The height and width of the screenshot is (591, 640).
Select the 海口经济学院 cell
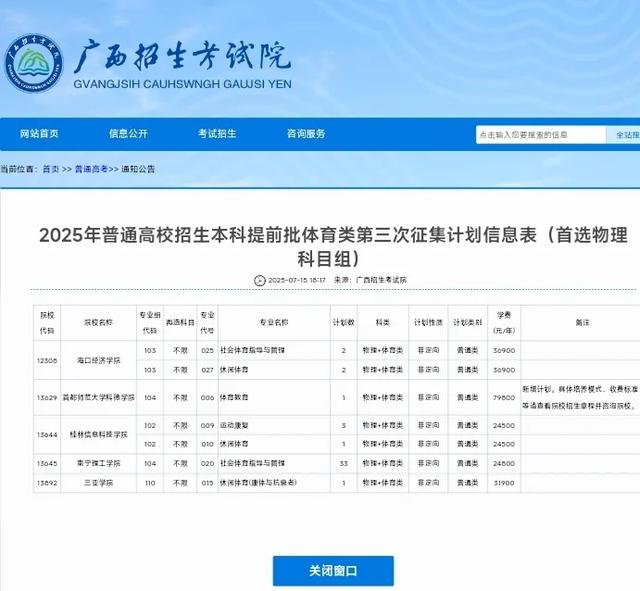[98, 360]
